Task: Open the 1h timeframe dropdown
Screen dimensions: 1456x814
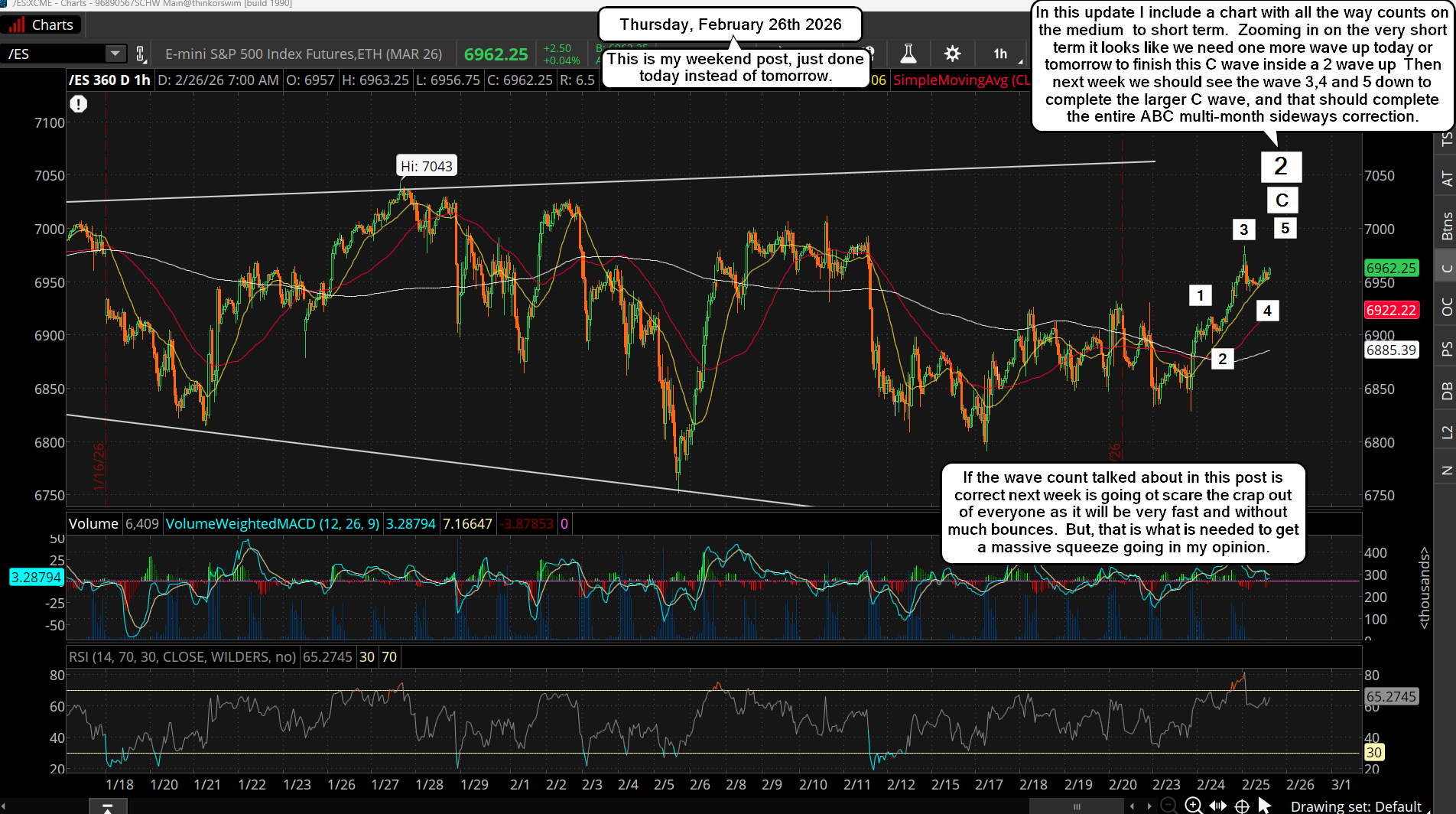Action: tap(1001, 54)
